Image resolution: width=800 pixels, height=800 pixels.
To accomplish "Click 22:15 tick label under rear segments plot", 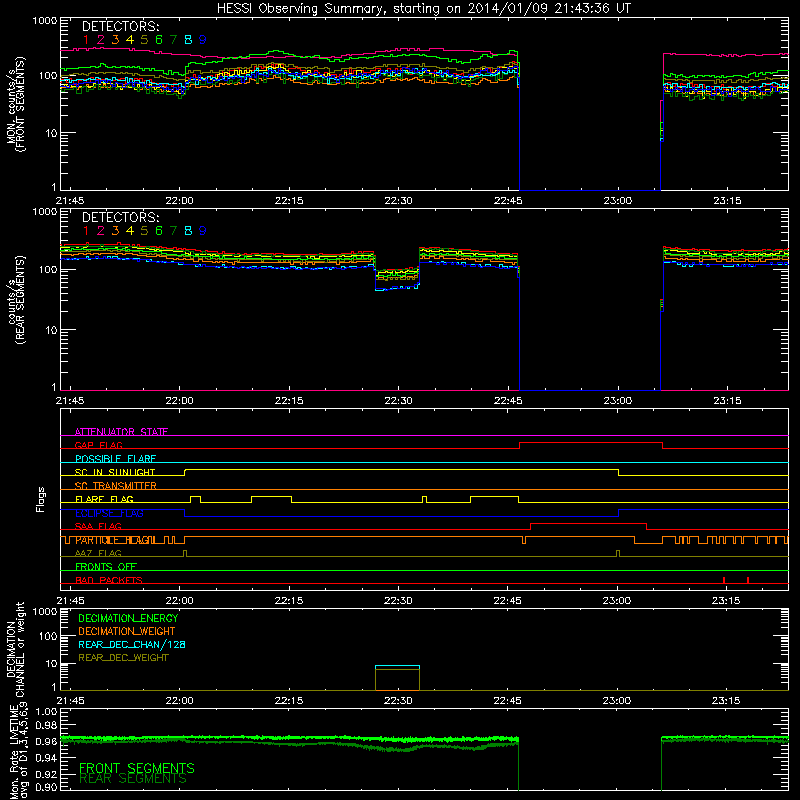I will 289,401.
